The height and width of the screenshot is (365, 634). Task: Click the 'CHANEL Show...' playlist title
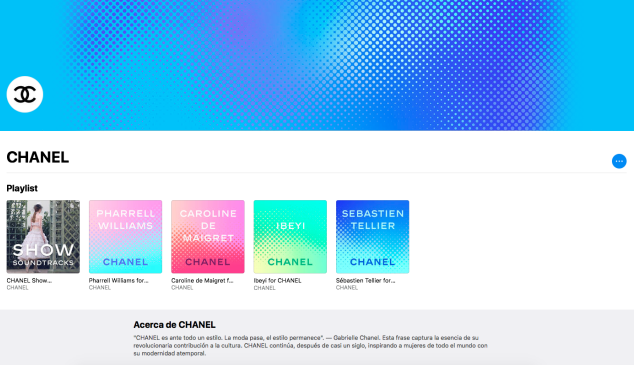click(x=29, y=281)
